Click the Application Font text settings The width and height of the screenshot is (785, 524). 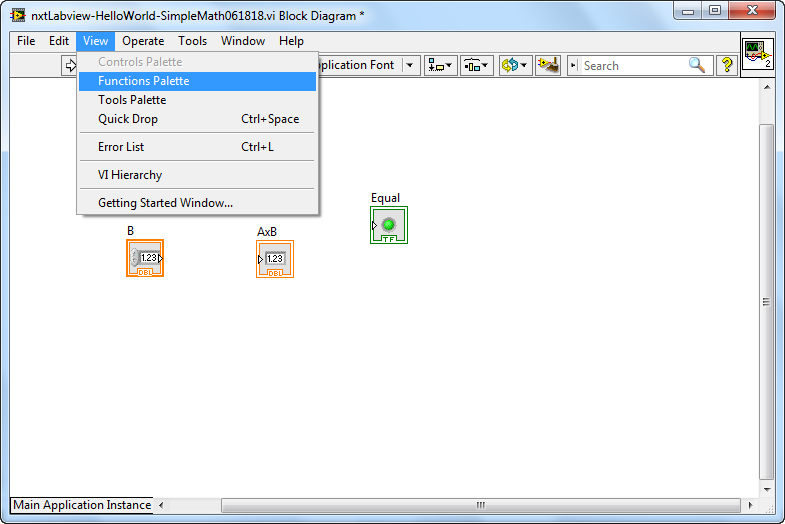(355, 65)
